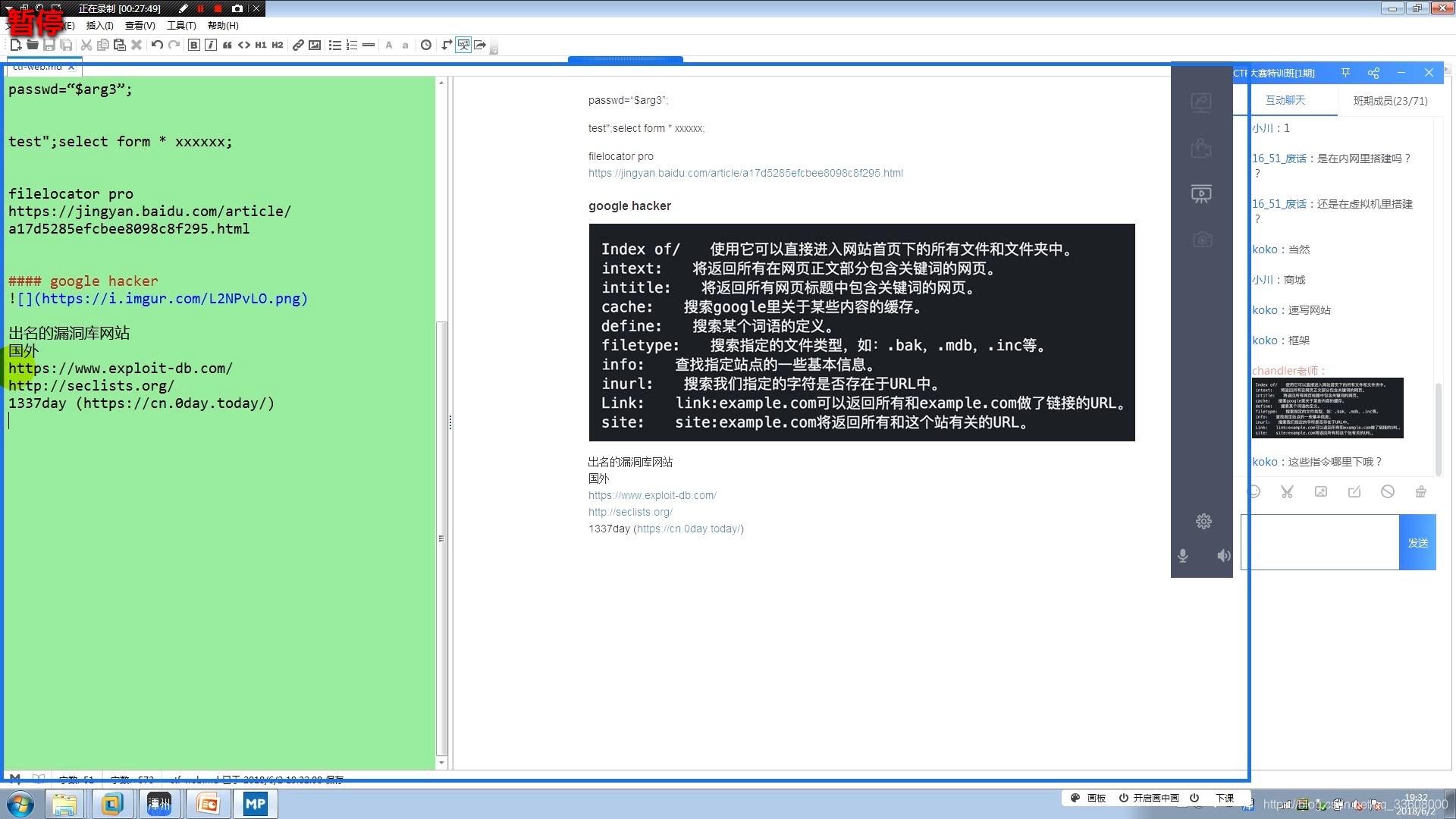Apply H1 heading from the toolbar
This screenshot has width=1456, height=819.
(x=260, y=45)
